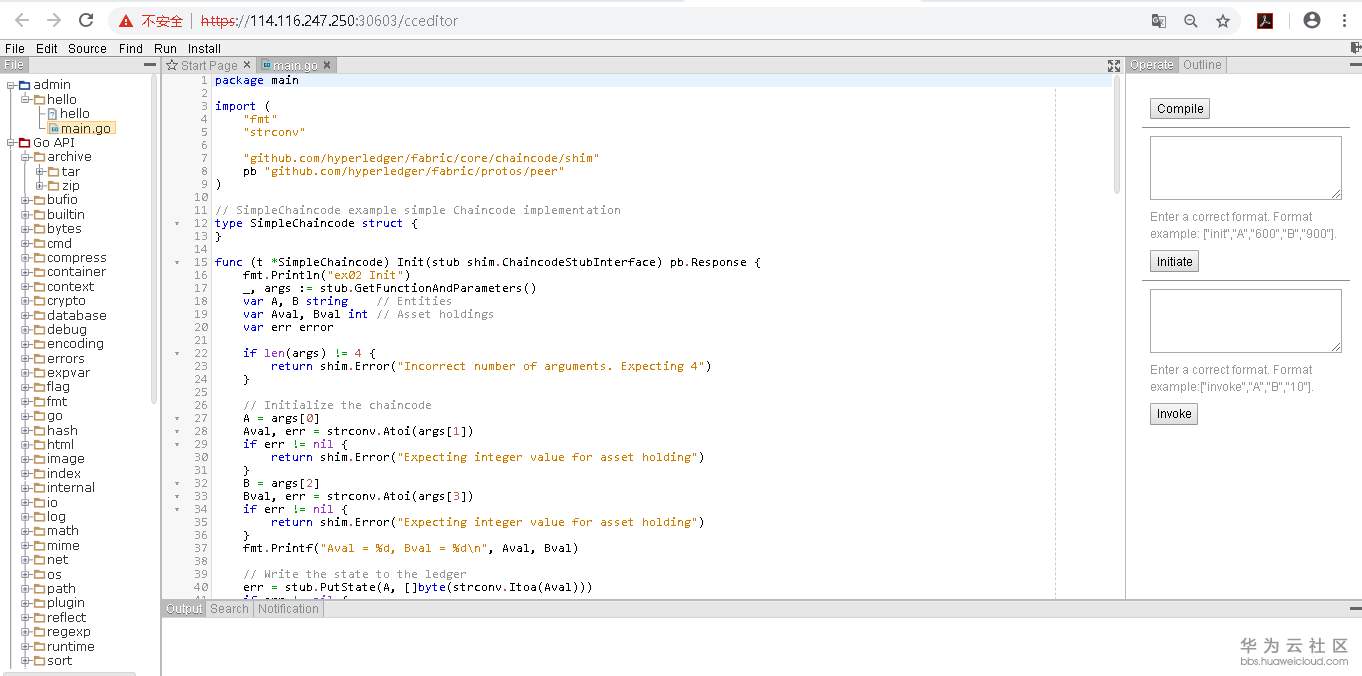Click the Initiate button

[1174, 262]
